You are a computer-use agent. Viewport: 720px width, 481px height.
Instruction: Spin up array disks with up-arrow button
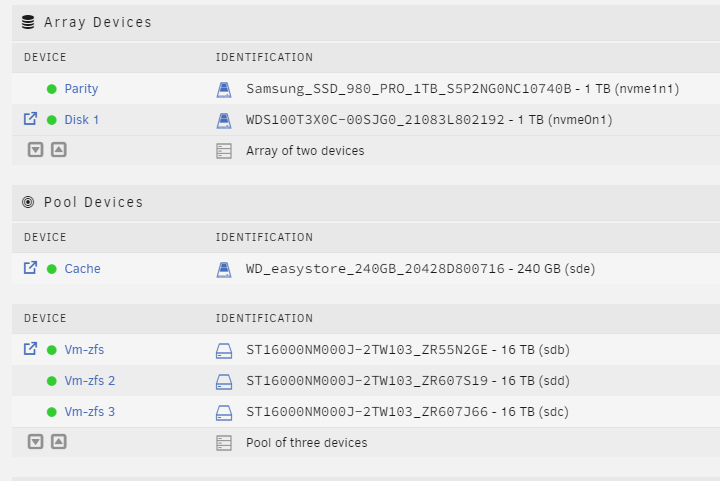(59, 150)
